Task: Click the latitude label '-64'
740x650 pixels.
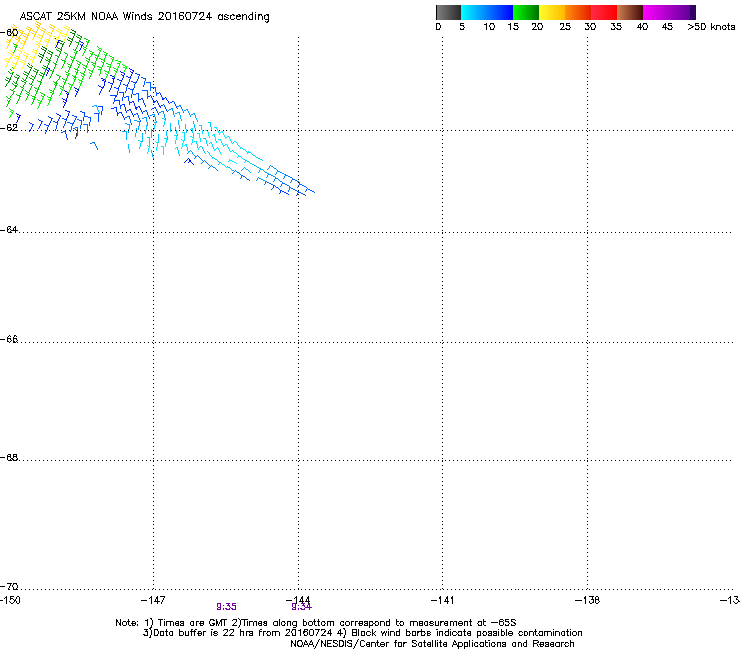Action: point(9,230)
